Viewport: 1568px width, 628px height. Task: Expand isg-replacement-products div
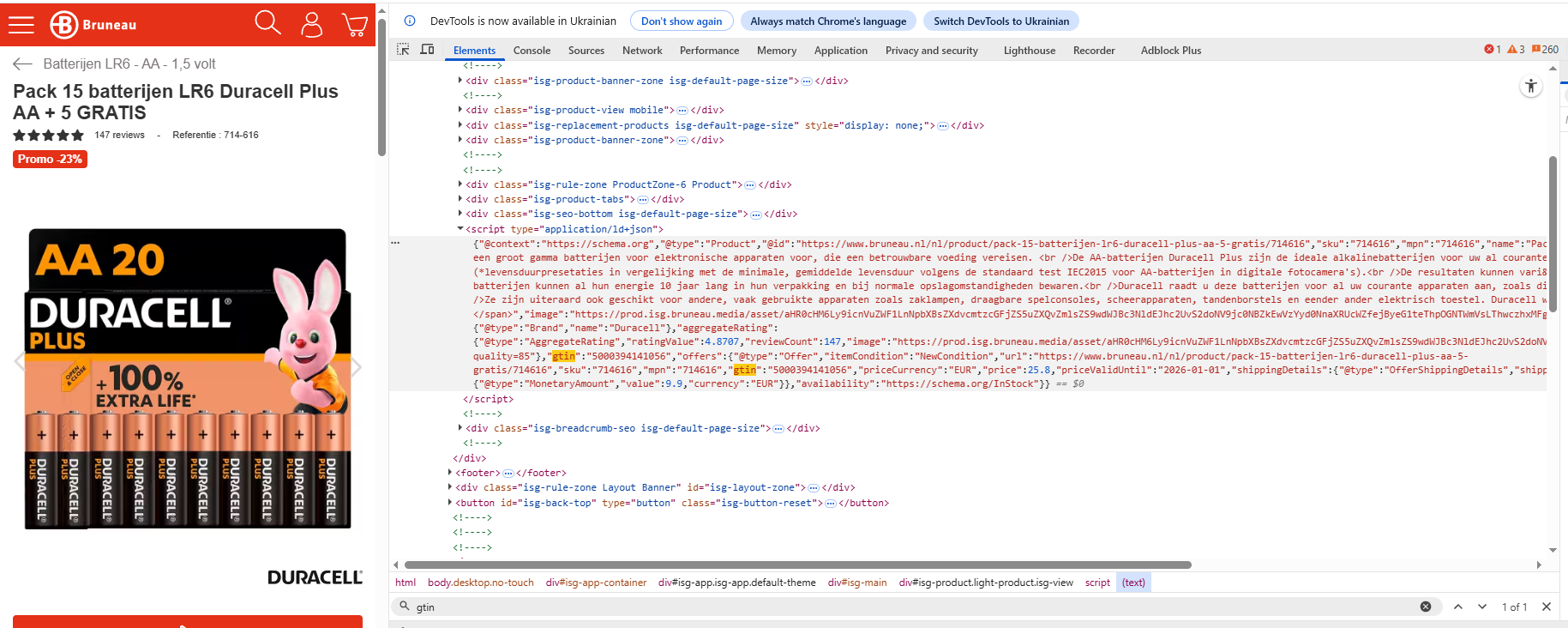point(460,125)
